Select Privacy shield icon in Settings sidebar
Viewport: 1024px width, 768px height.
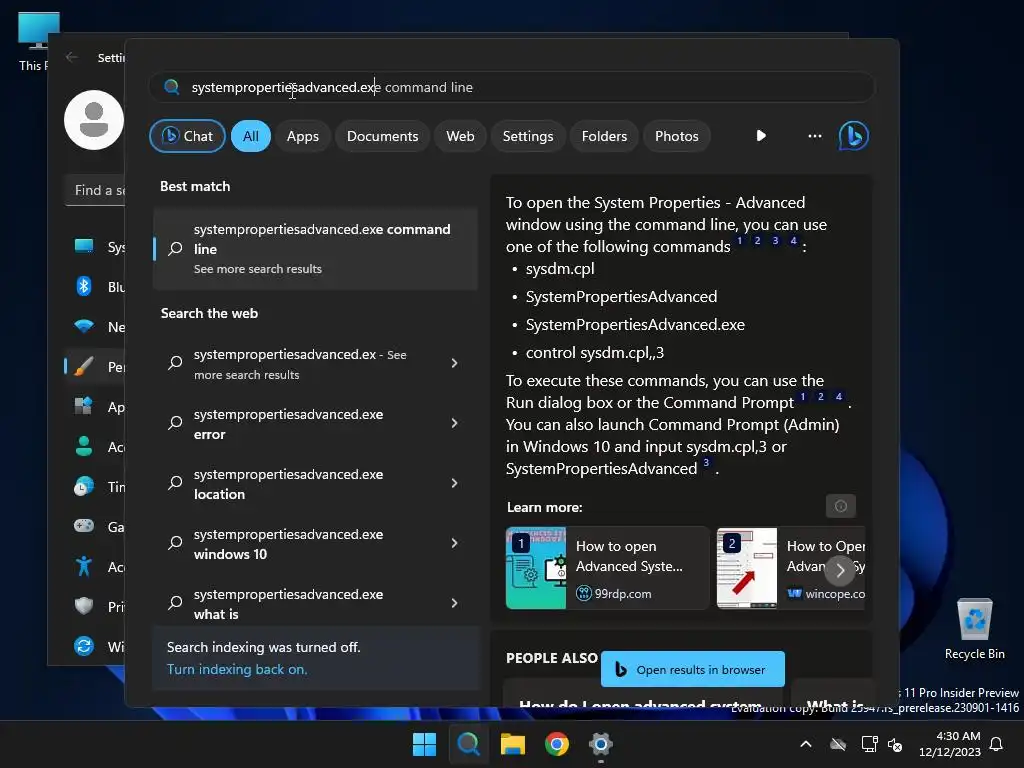[84, 606]
